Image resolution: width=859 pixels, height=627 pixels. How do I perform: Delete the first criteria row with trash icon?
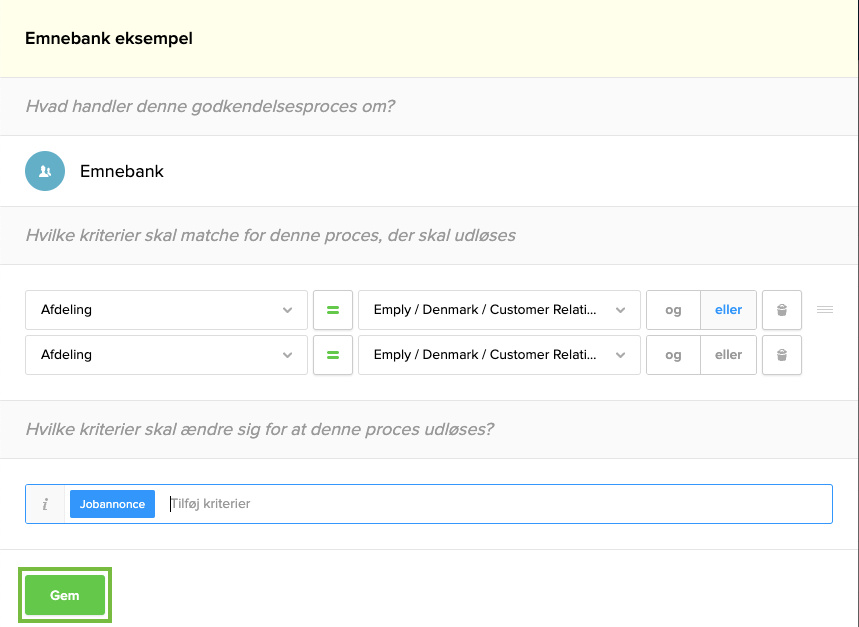point(782,310)
